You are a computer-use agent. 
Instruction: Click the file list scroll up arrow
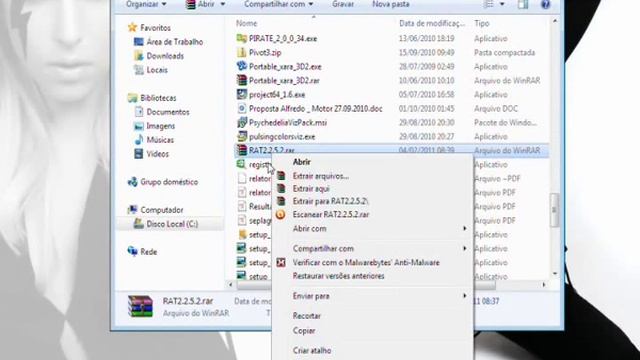(x=554, y=20)
